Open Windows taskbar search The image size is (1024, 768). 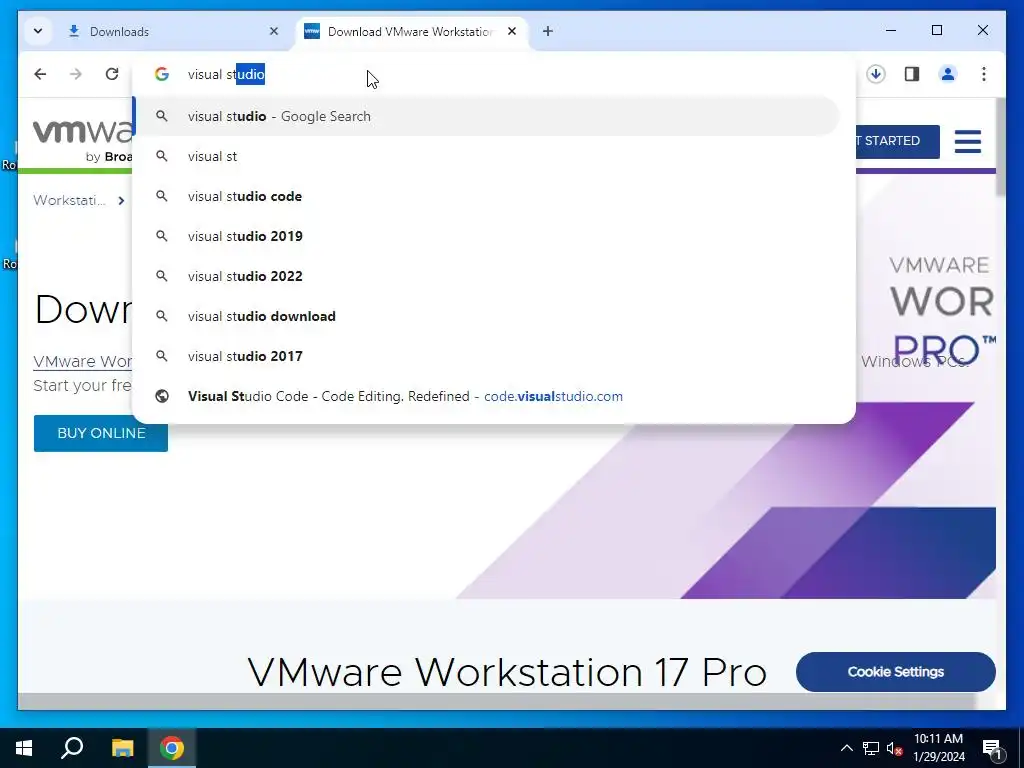[72, 748]
